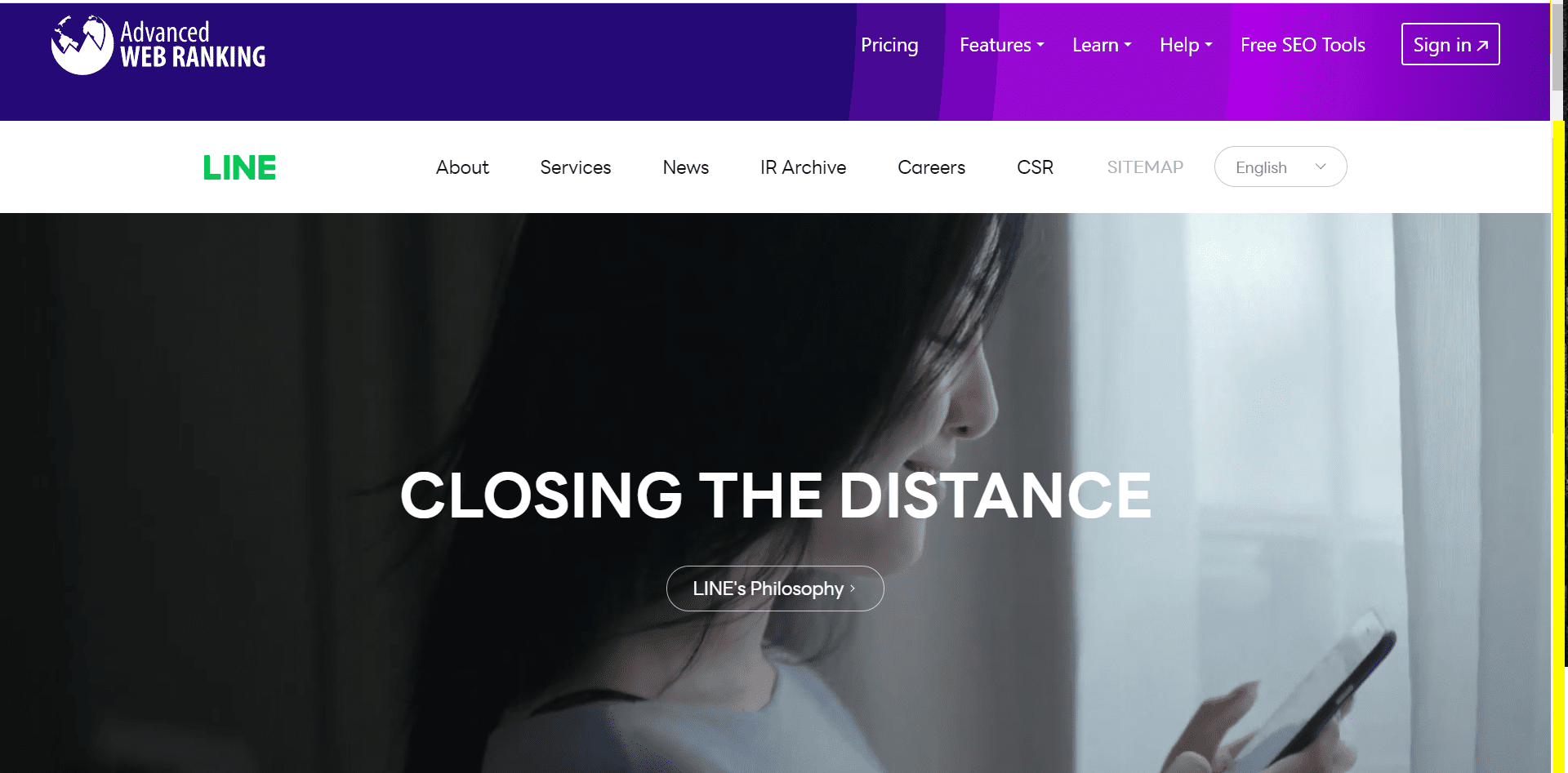Click the chevron in the English language selector
Screen dimensions: 1568x773
coord(1321,167)
